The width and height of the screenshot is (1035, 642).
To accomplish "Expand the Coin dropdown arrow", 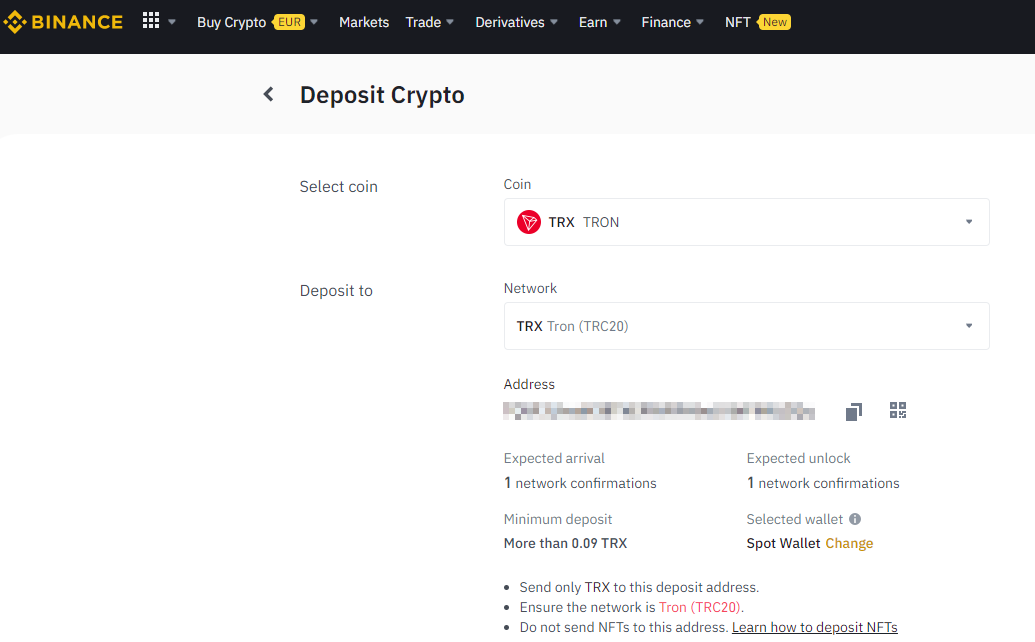I will click(x=969, y=222).
